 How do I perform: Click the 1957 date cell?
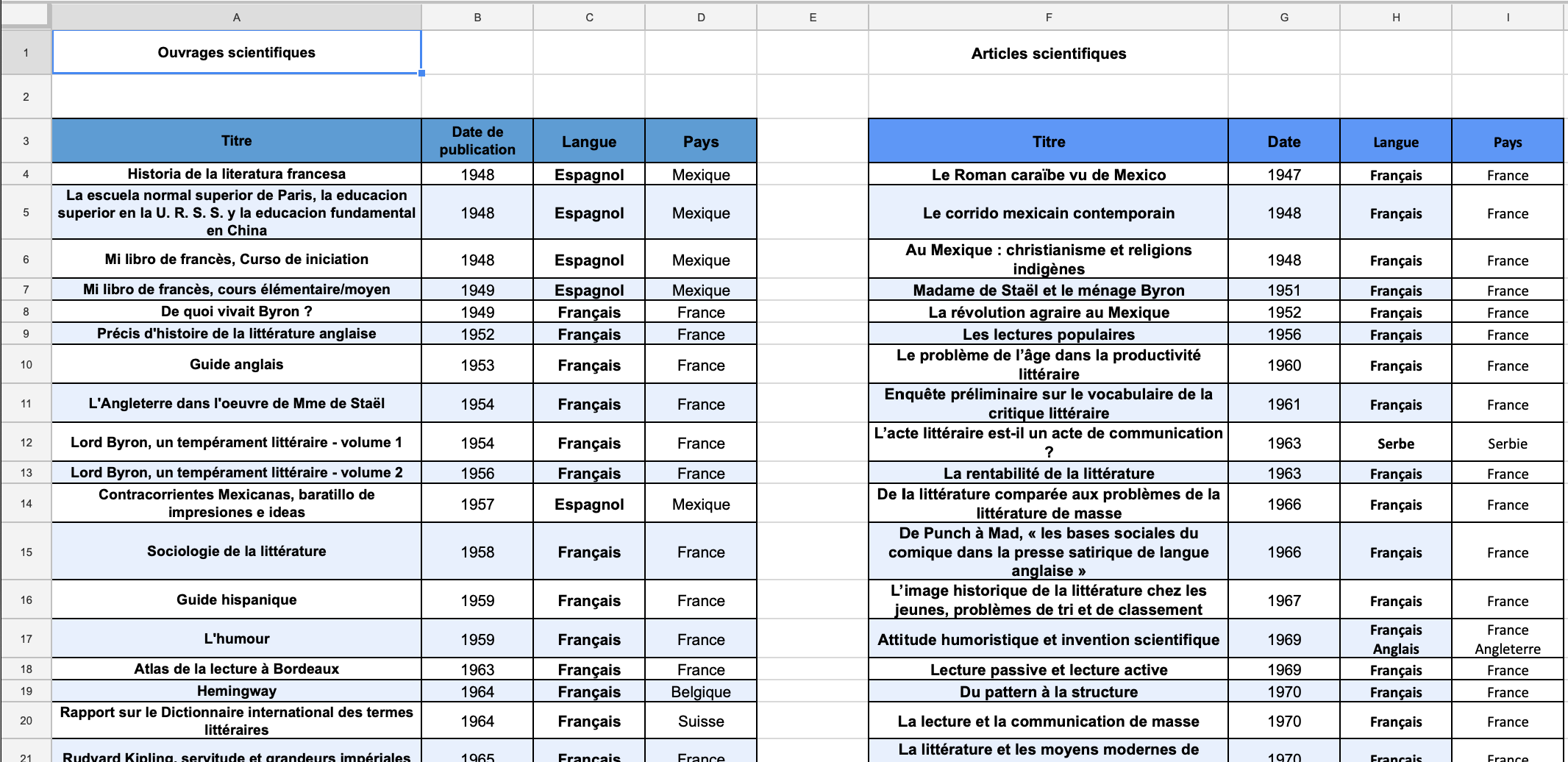click(x=477, y=504)
